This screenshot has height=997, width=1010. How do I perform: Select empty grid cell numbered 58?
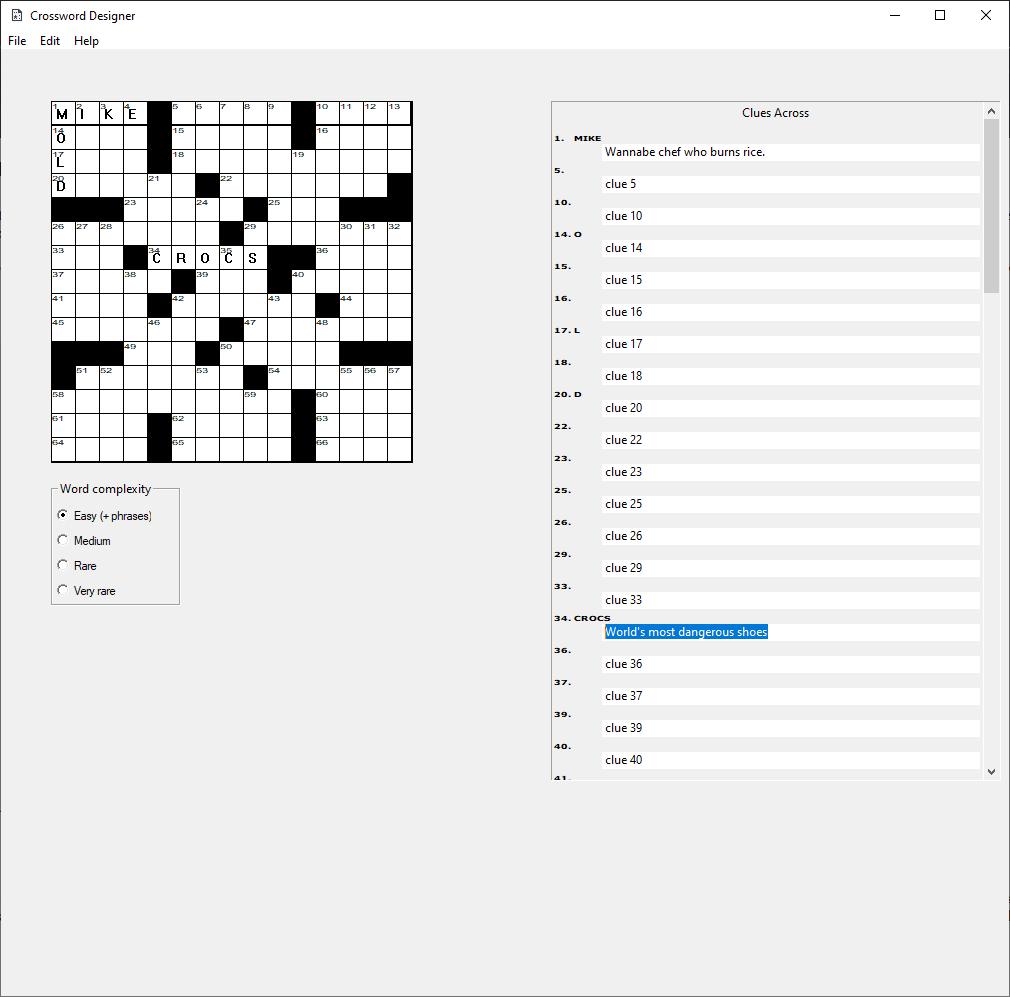63,401
